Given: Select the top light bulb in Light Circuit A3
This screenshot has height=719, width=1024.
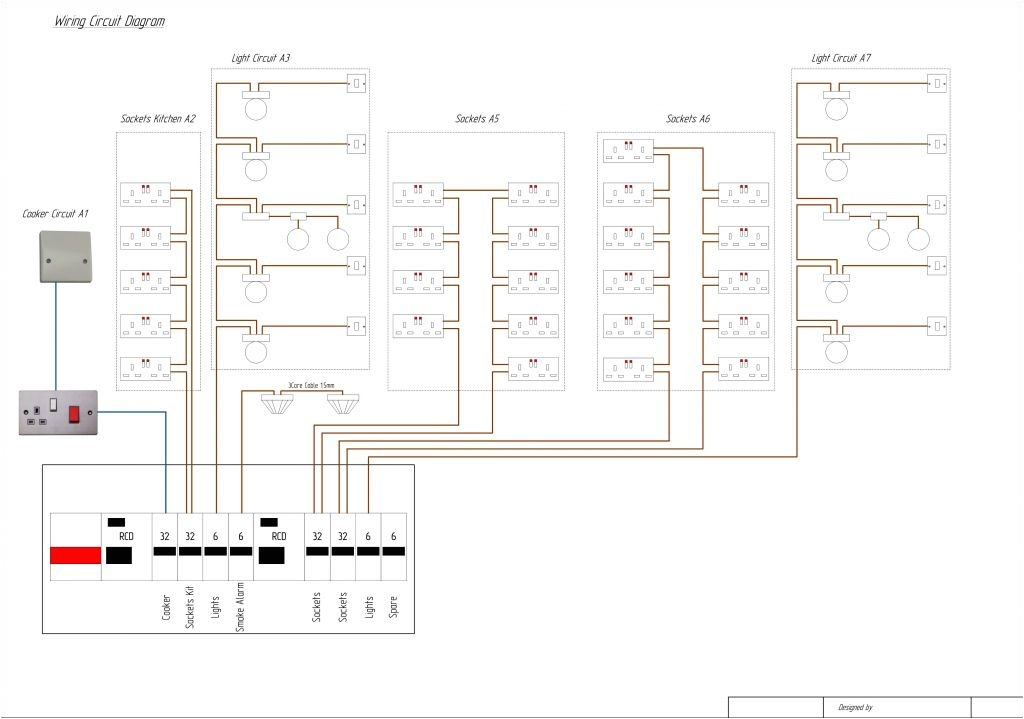Looking at the screenshot, I should click(256, 107).
